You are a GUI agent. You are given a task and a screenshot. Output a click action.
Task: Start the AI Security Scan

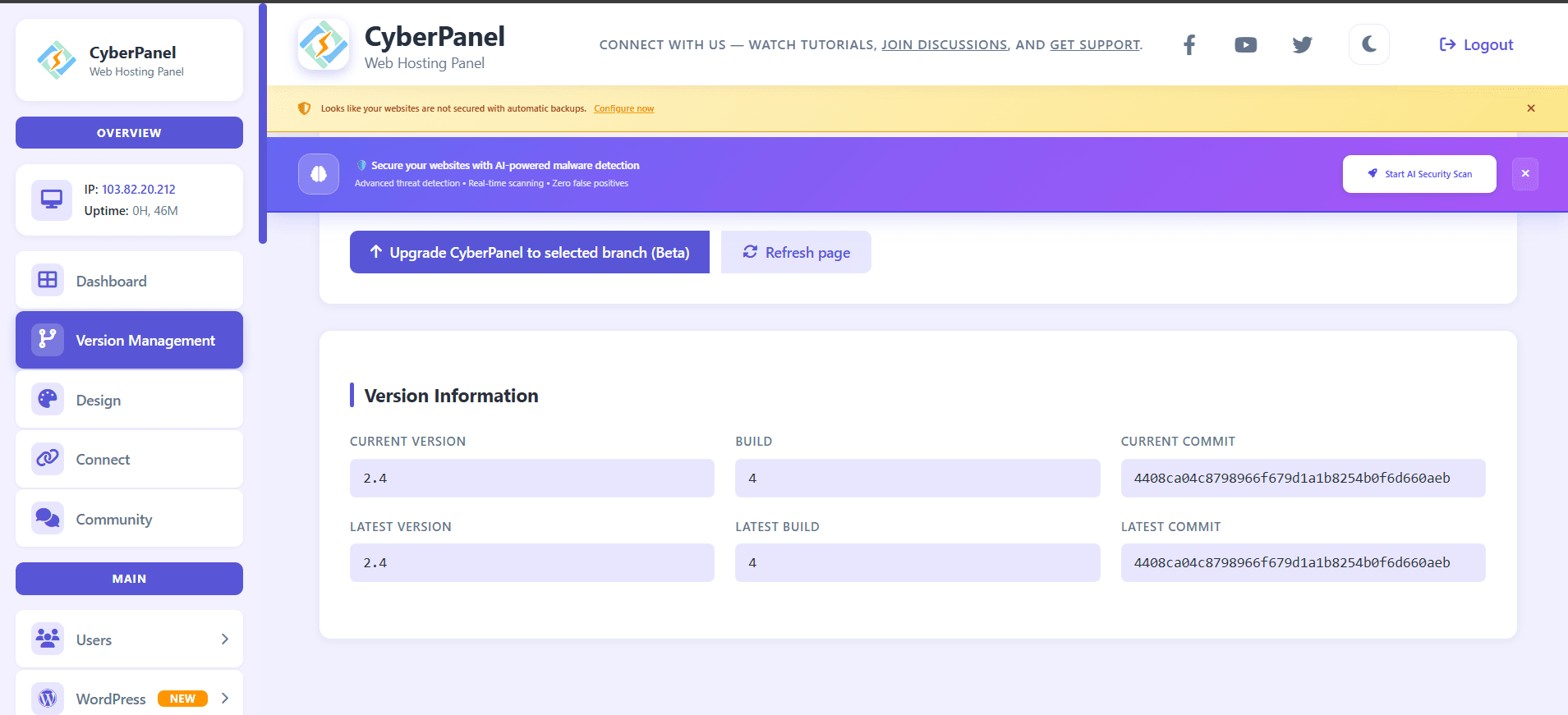point(1419,174)
